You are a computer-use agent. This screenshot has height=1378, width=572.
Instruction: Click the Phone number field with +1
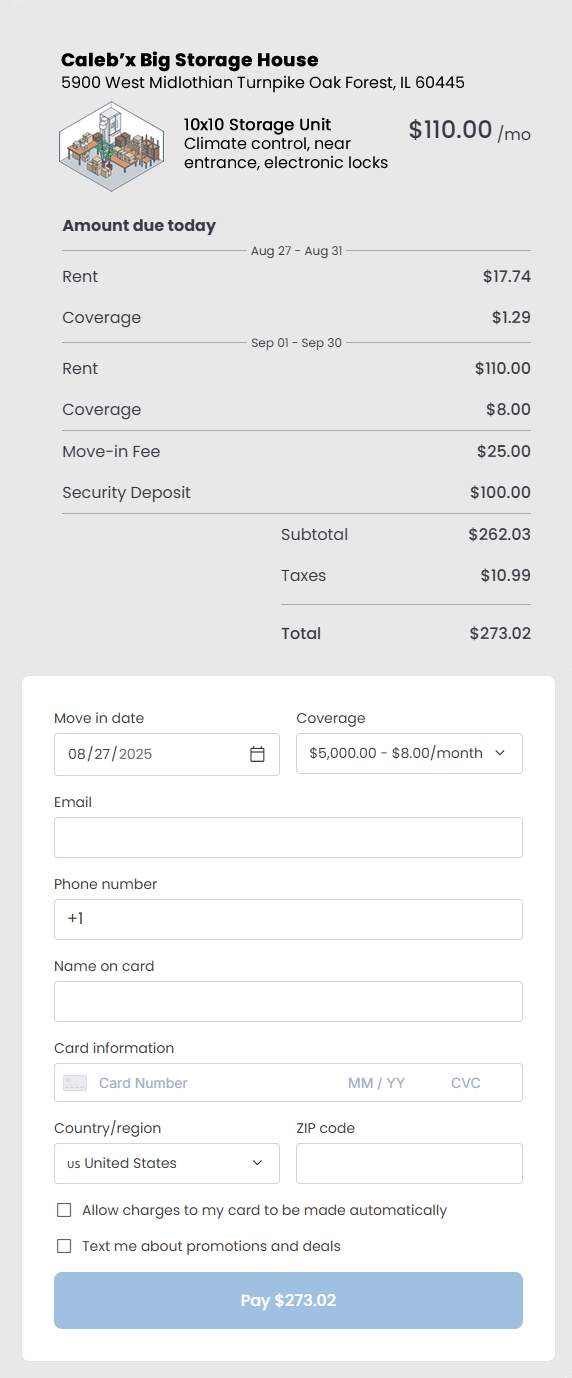288,919
